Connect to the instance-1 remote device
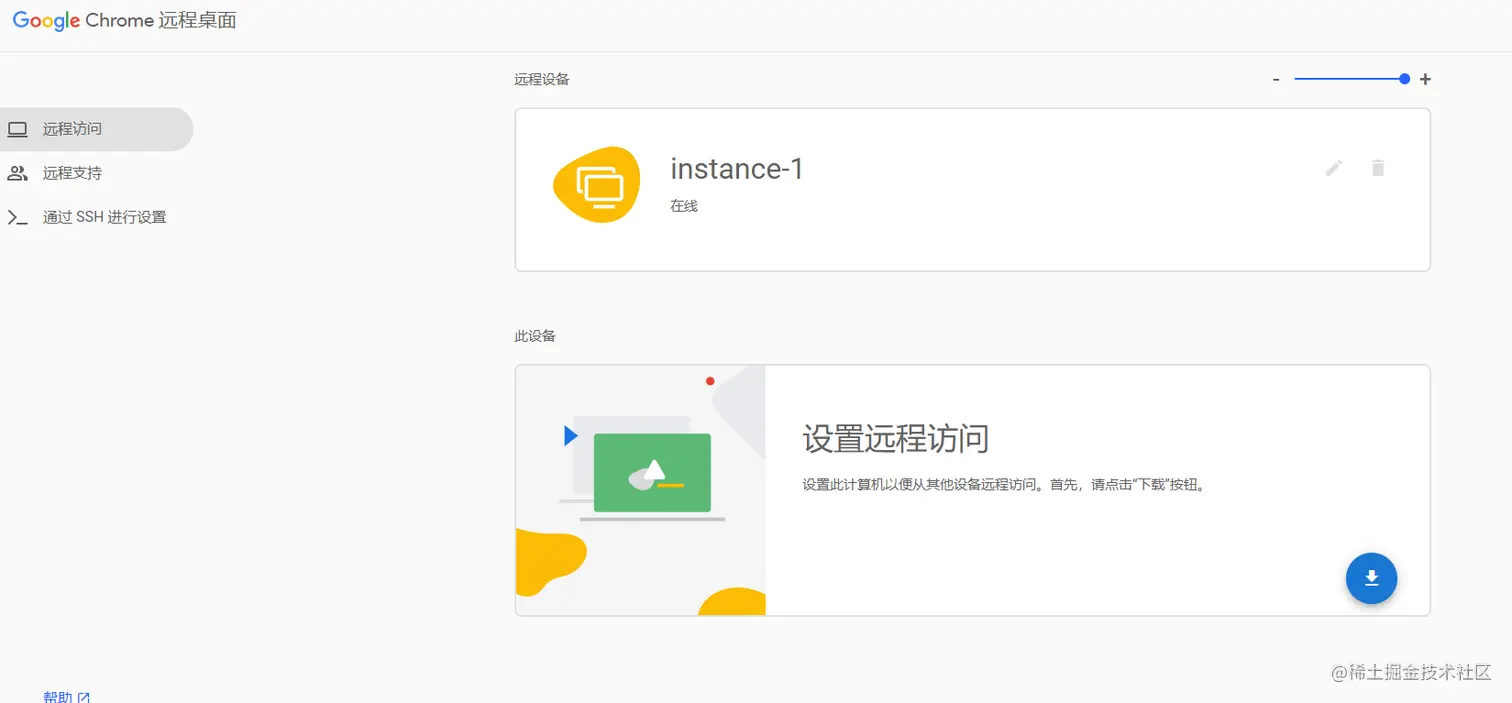Image resolution: width=1512 pixels, height=703 pixels. tap(972, 190)
